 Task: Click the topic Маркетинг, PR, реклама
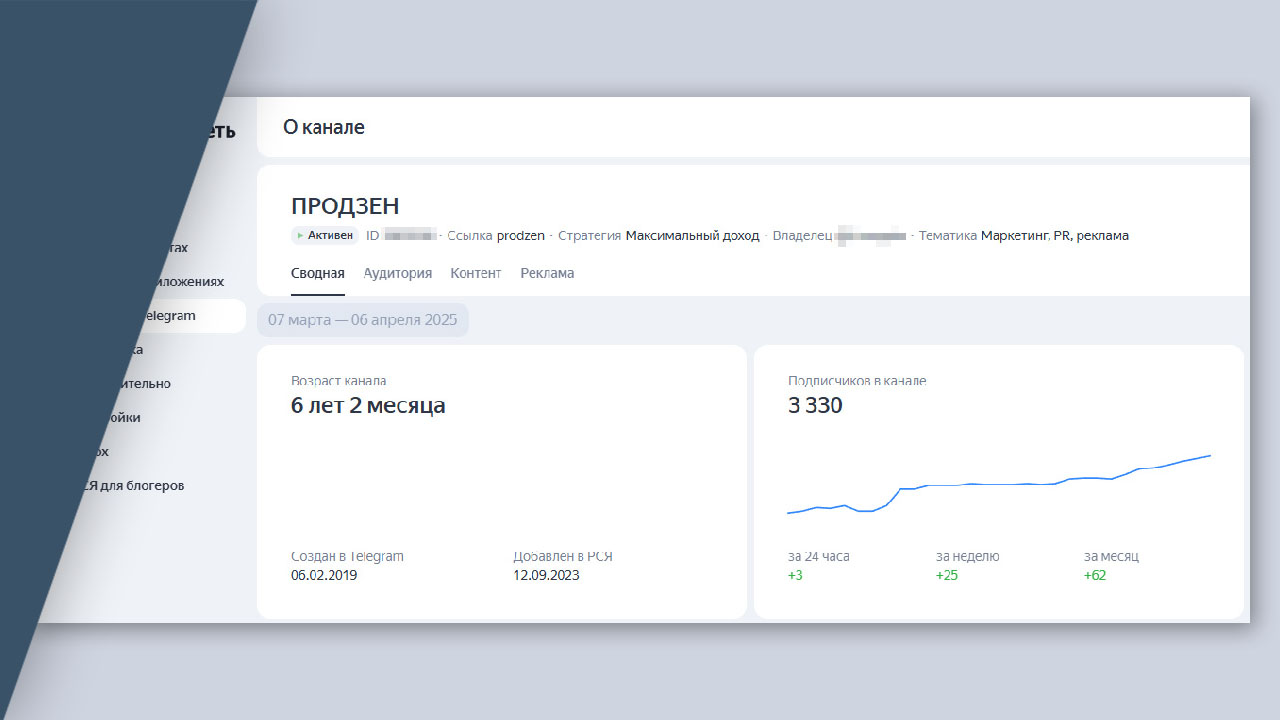[x=1055, y=236]
